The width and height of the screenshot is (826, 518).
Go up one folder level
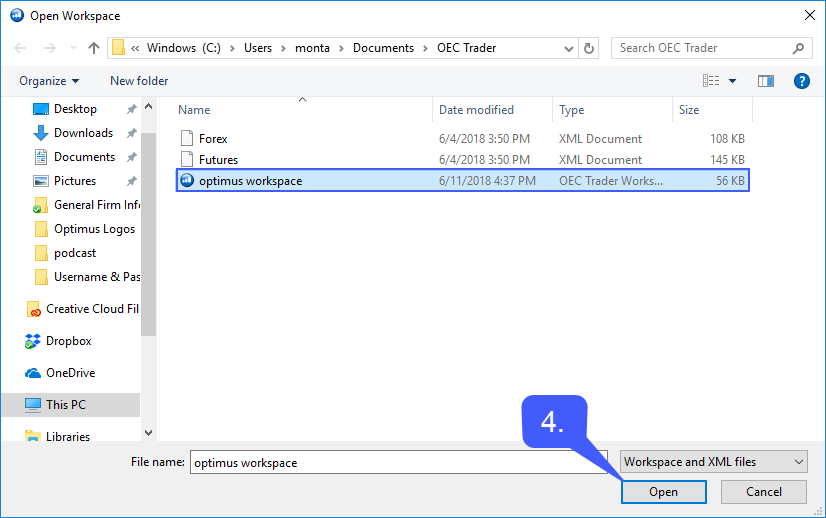tap(94, 48)
